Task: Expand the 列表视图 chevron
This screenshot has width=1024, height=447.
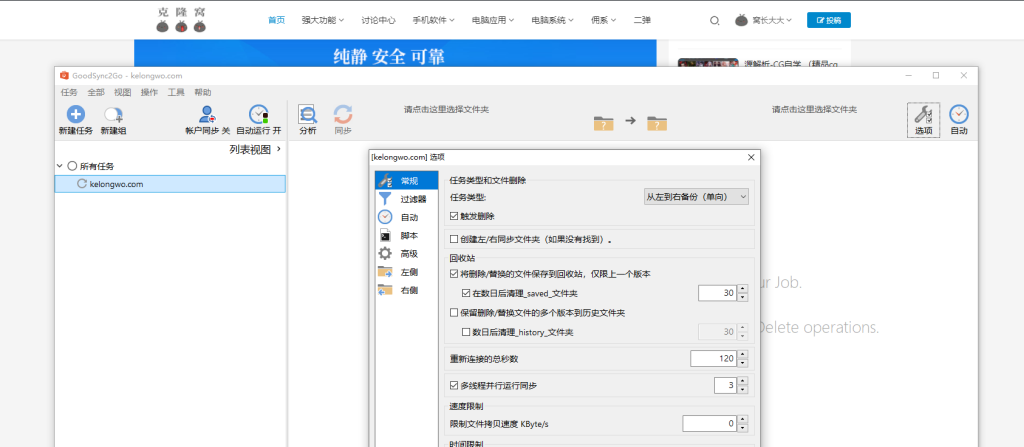Action: pyautogui.click(x=279, y=150)
